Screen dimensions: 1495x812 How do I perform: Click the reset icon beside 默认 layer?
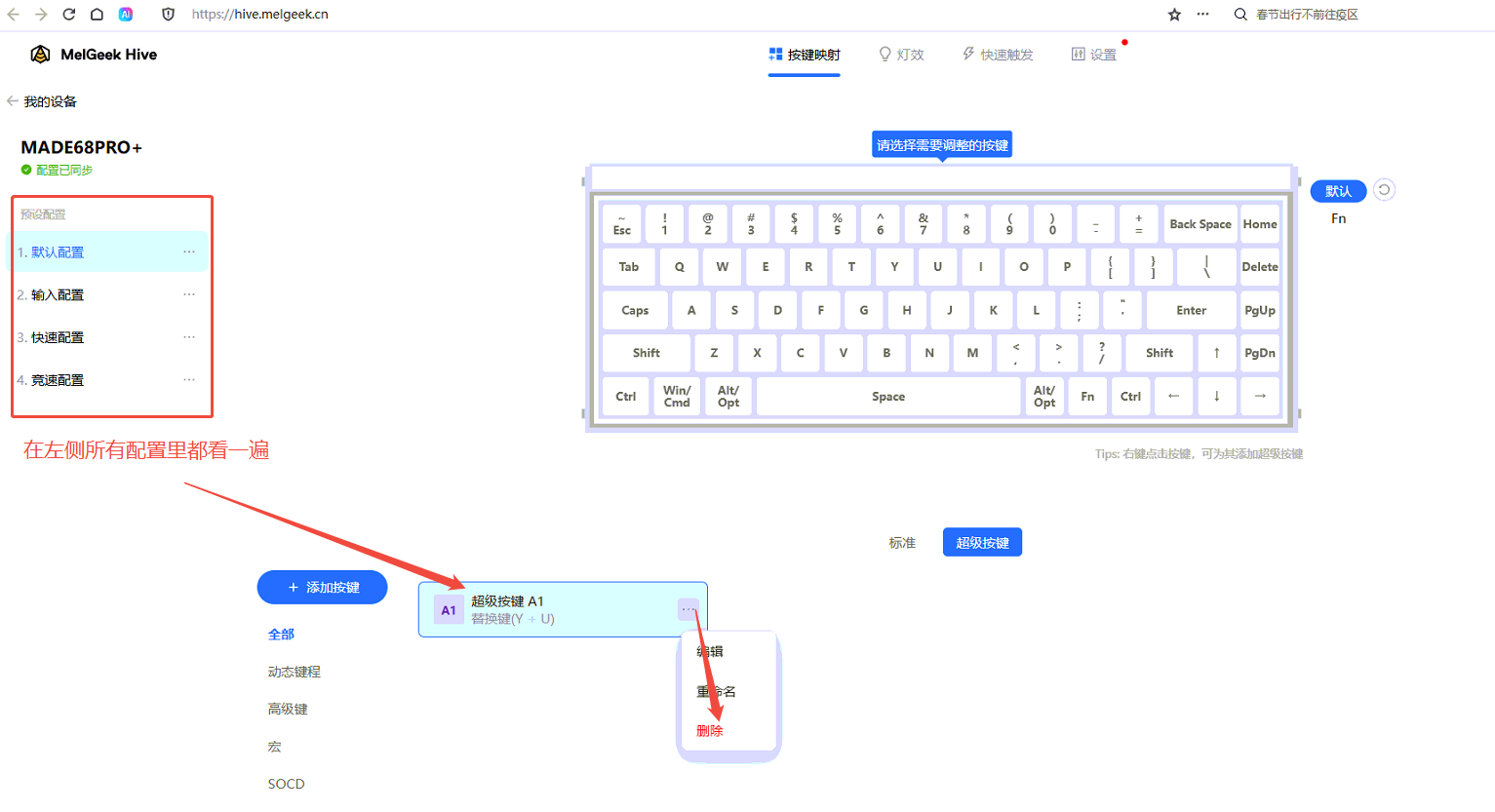pos(1384,190)
